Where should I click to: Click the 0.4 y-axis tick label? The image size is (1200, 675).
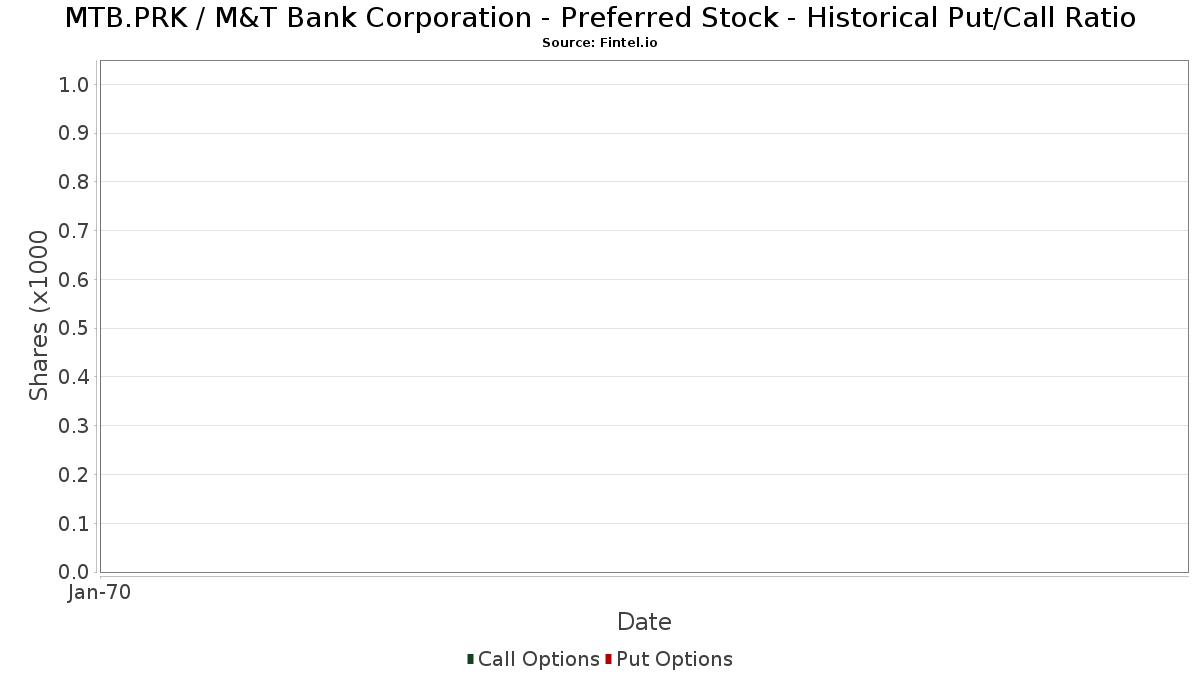click(x=74, y=377)
